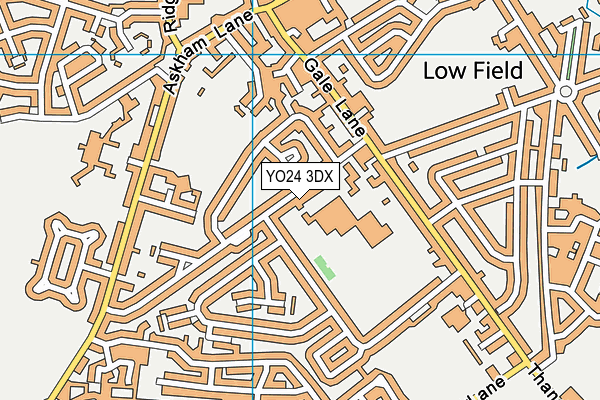Click the YO24 3DX postcode label
Image resolution: width=600 pixels, height=400 pixels.
coord(300,176)
